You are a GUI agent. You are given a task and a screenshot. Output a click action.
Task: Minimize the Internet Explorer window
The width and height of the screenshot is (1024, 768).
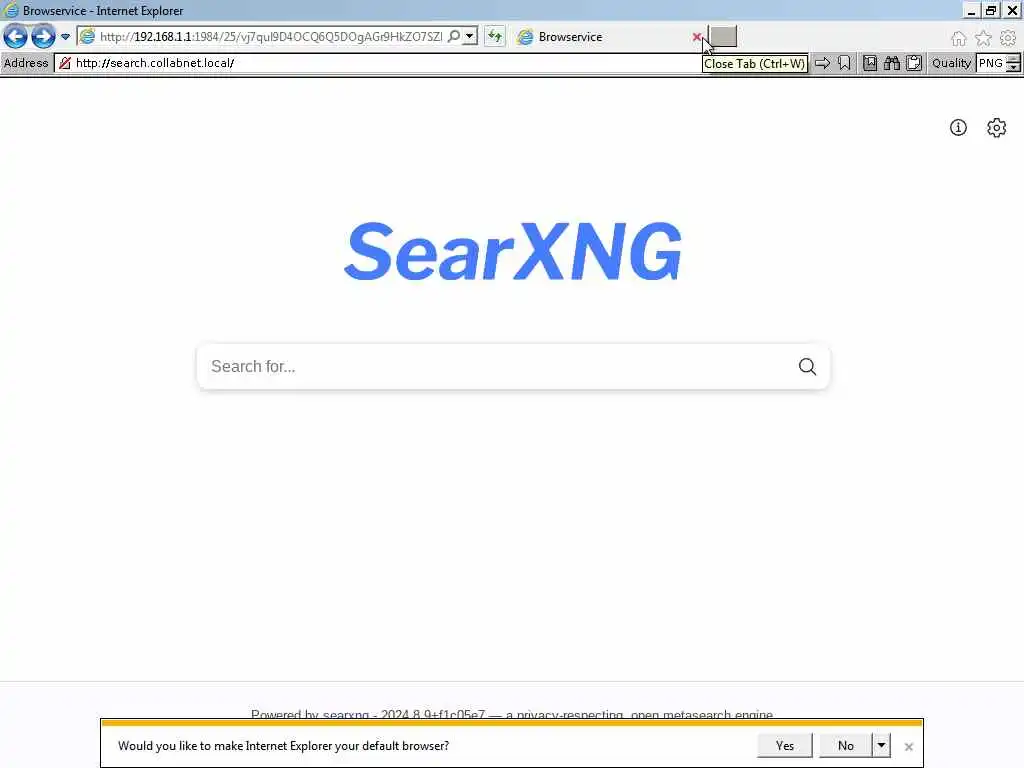tap(971, 10)
